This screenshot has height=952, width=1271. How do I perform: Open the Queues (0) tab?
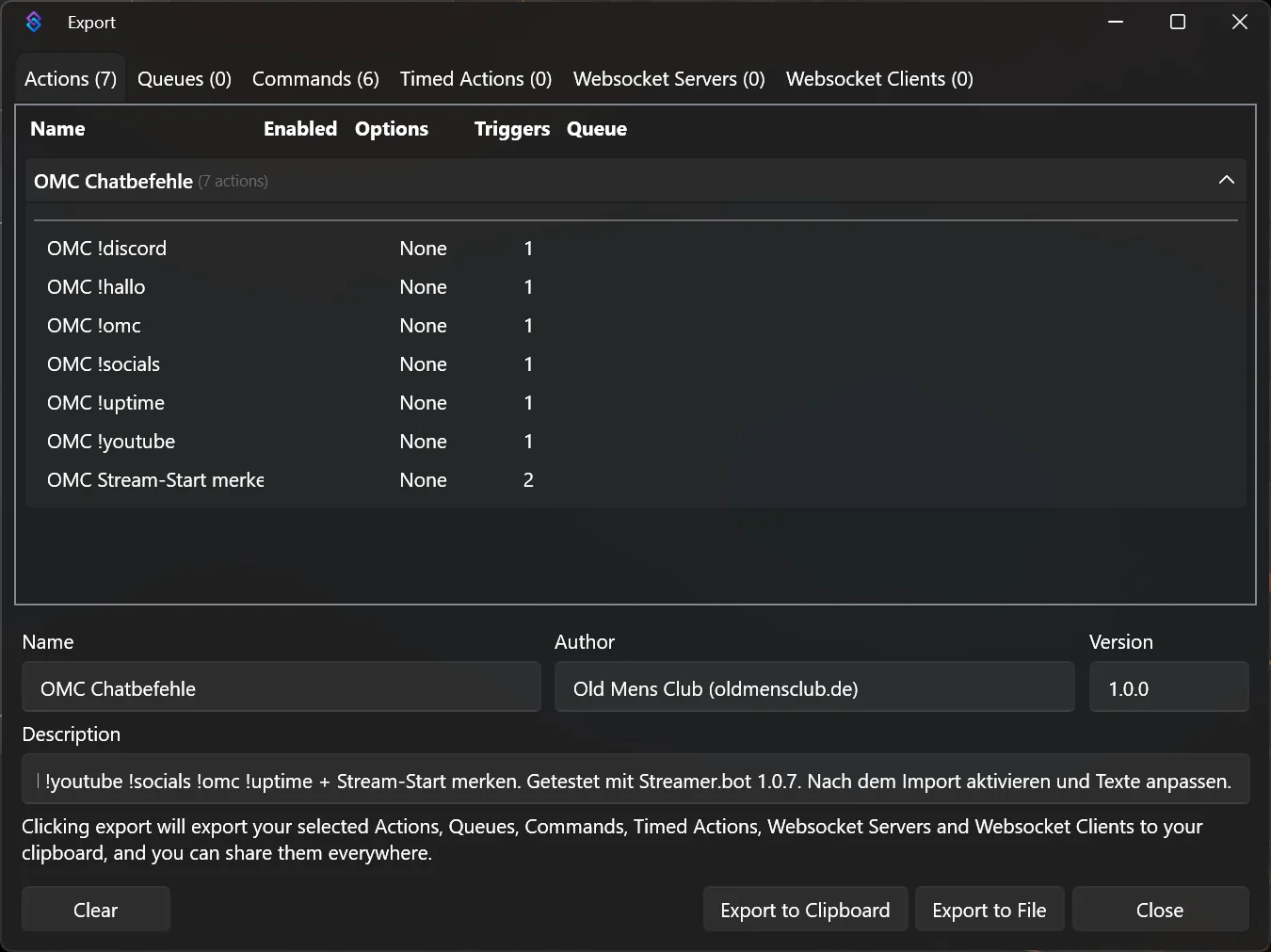click(185, 79)
